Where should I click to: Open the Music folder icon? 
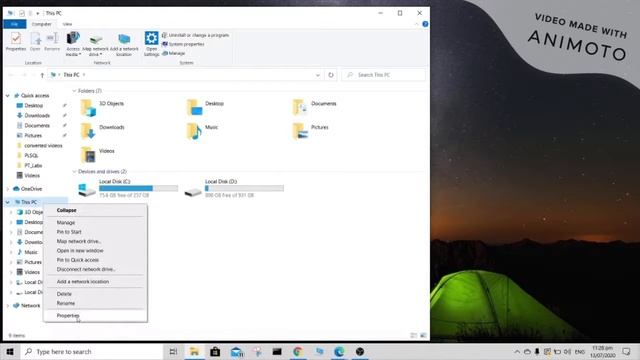pos(194,131)
